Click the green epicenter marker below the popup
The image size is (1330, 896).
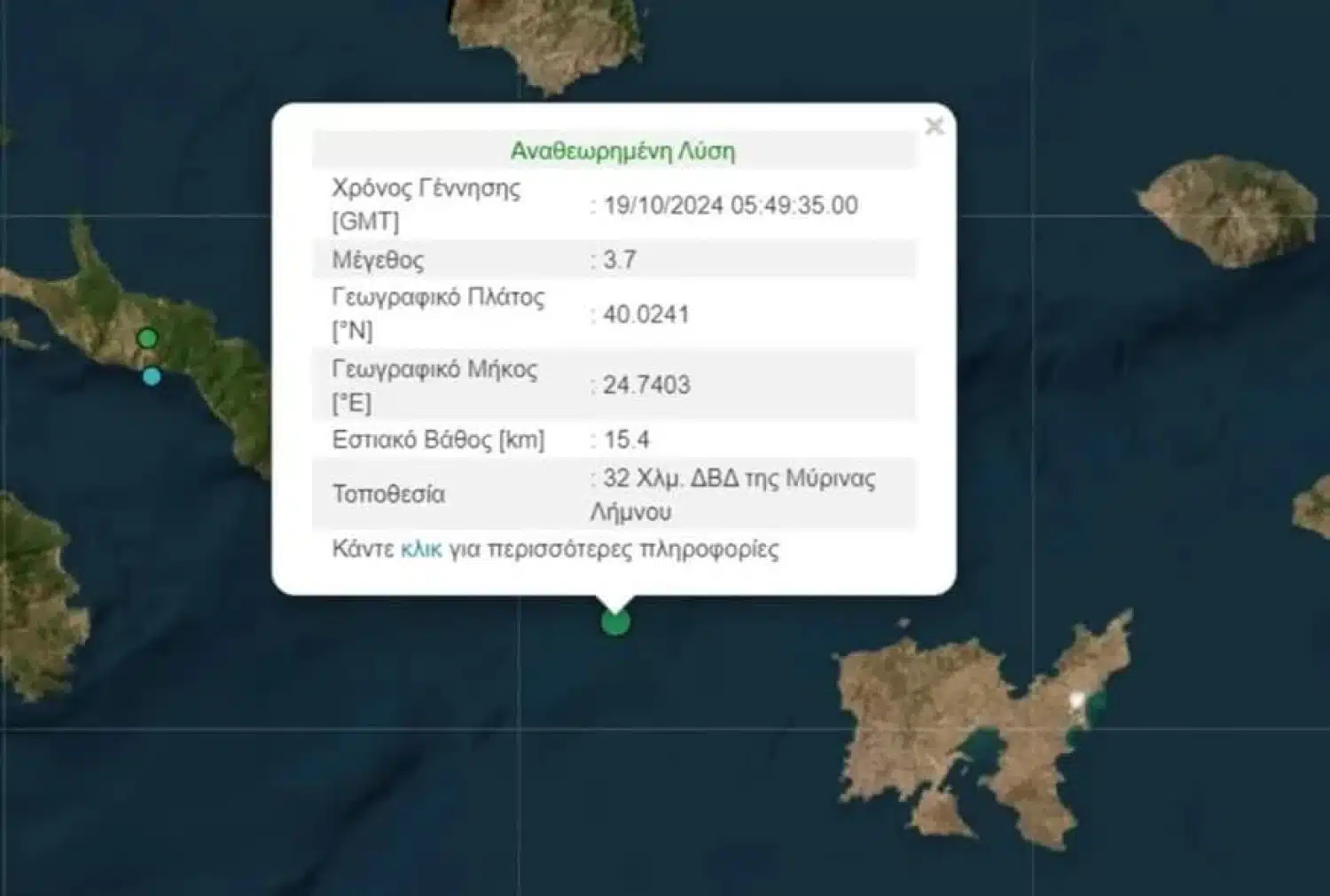[x=615, y=622]
